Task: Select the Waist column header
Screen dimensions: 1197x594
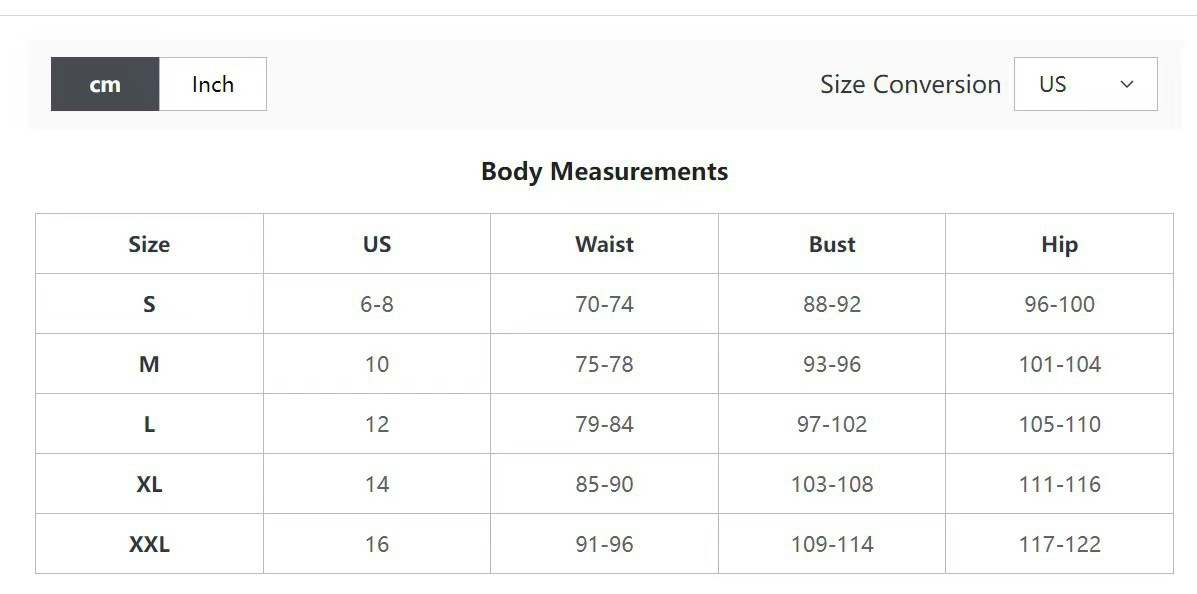Action: (x=605, y=244)
